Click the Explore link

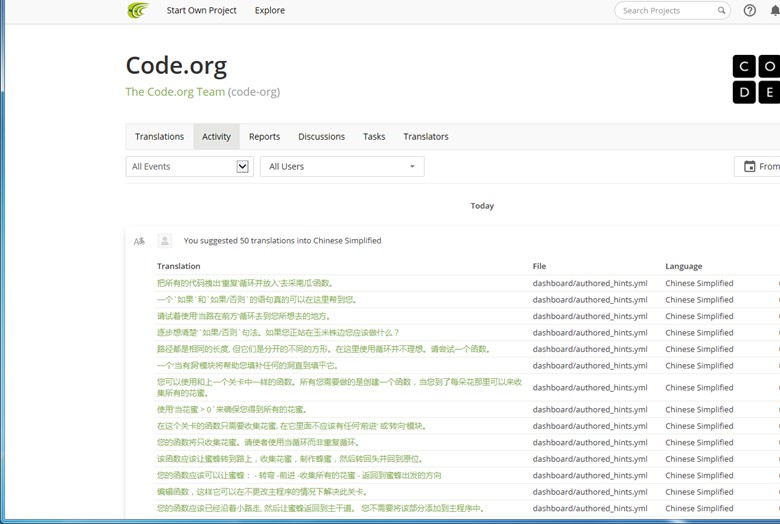[x=270, y=10]
